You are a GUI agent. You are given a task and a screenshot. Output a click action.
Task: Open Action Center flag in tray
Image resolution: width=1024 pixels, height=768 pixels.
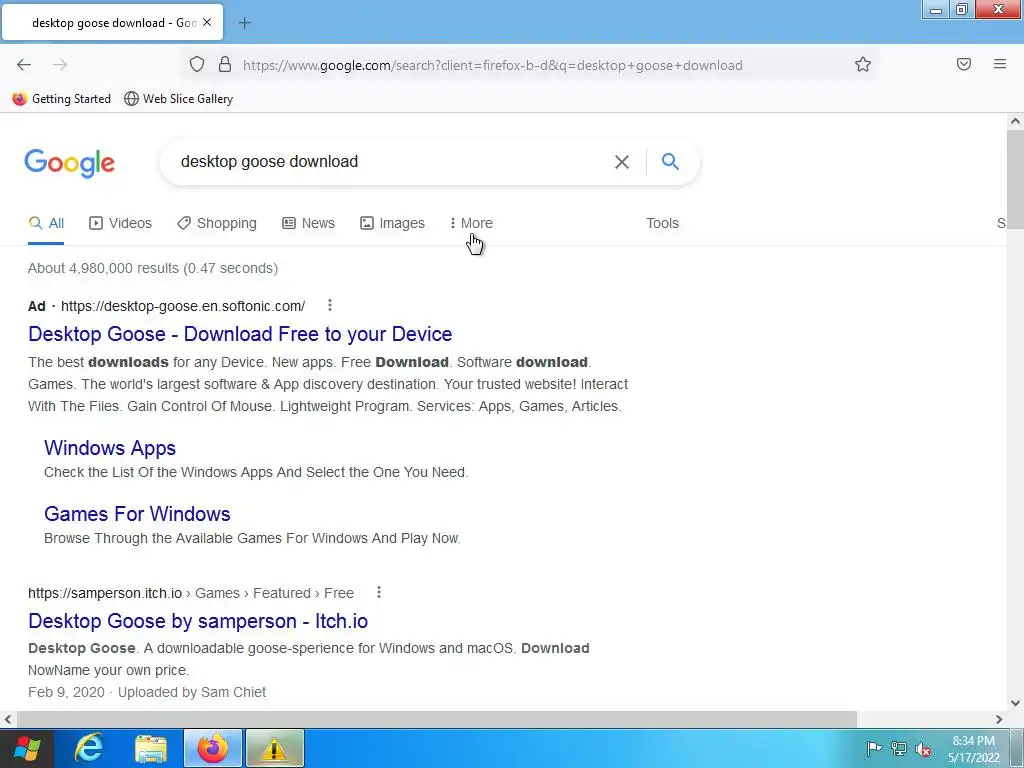pos(874,748)
